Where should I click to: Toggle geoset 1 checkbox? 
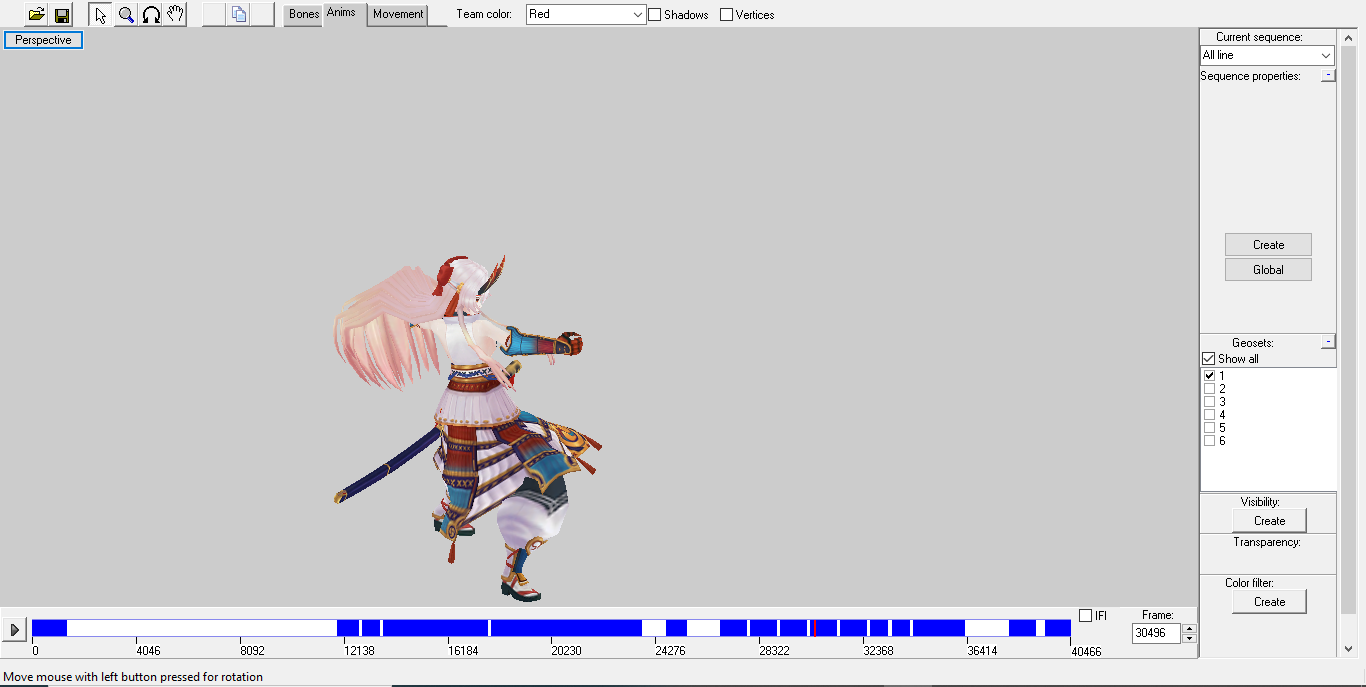click(1210, 376)
